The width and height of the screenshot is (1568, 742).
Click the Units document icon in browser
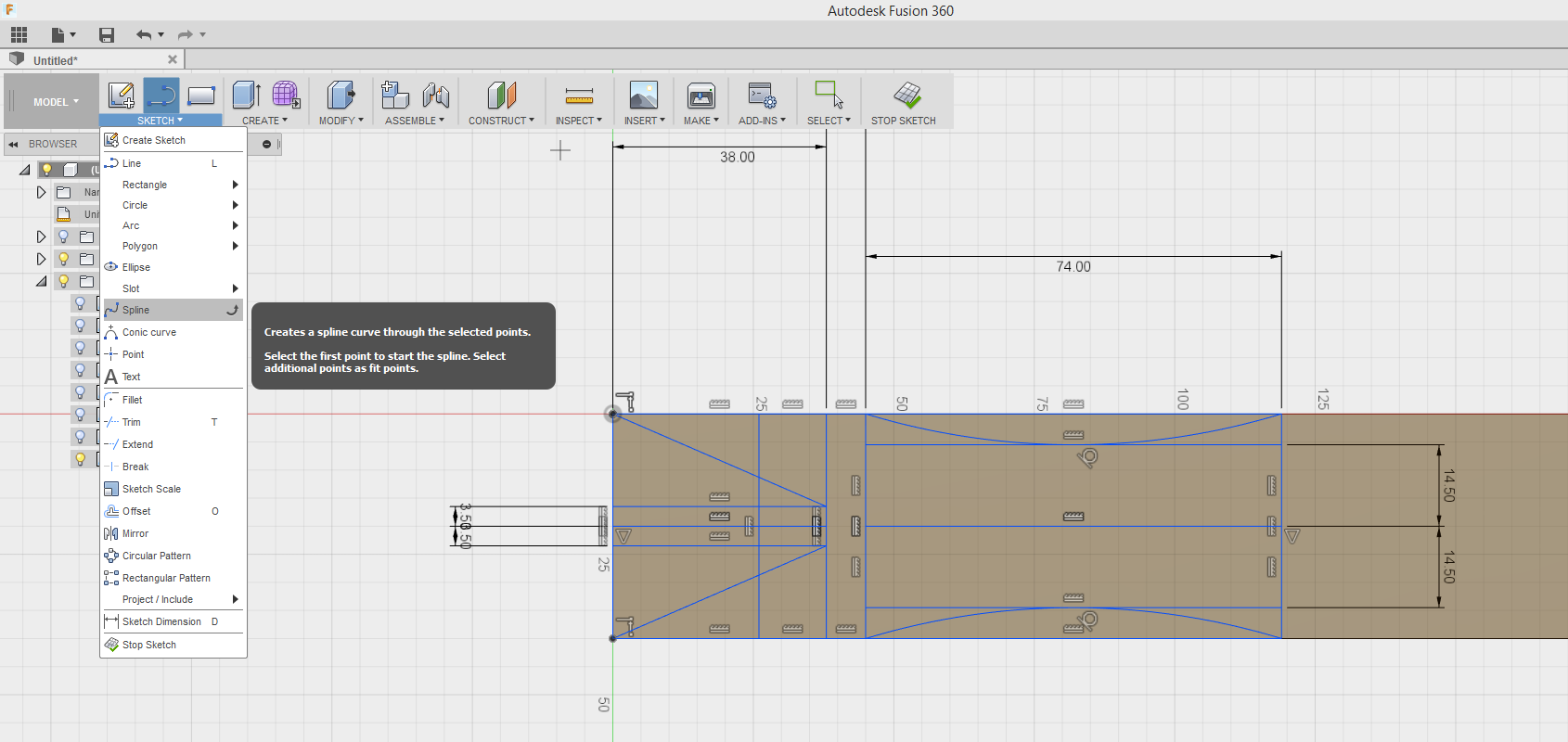tap(64, 214)
